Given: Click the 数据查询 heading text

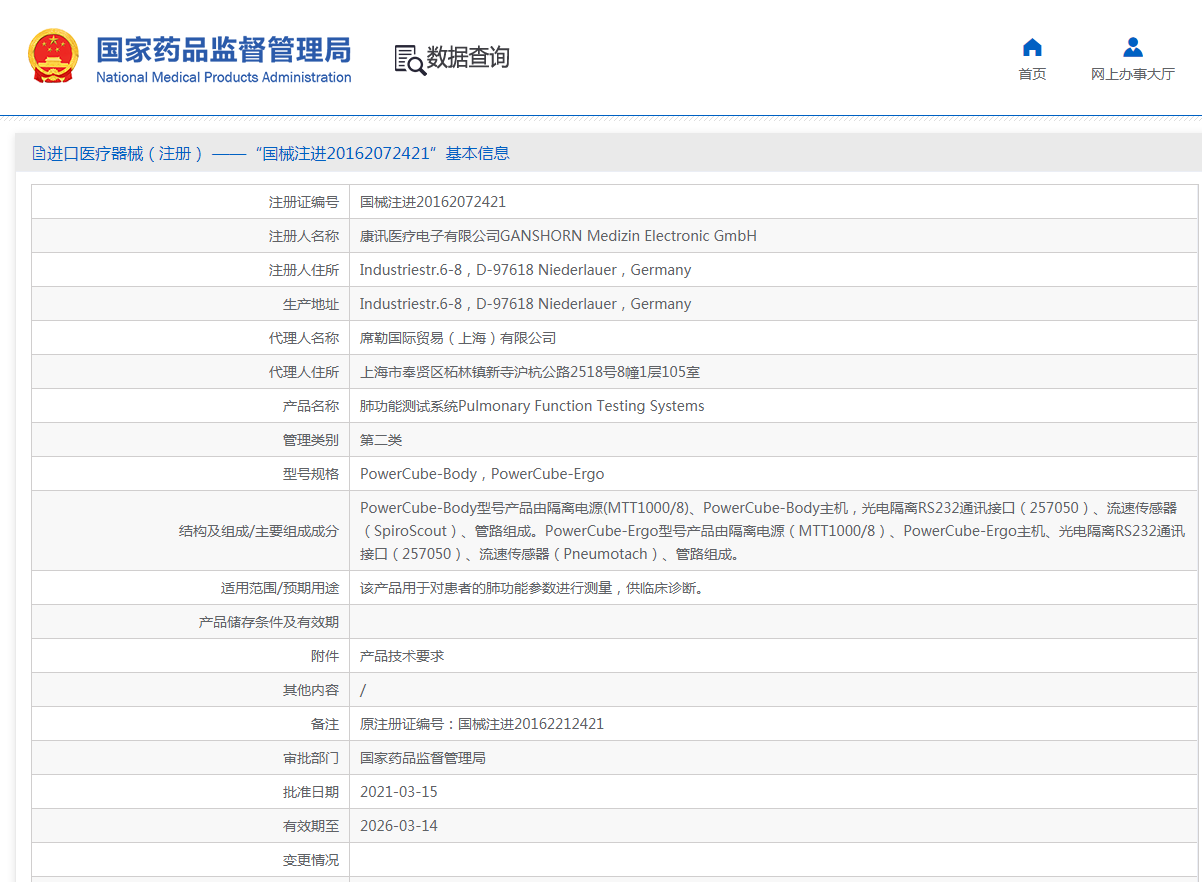Looking at the screenshot, I should click(x=468, y=58).
